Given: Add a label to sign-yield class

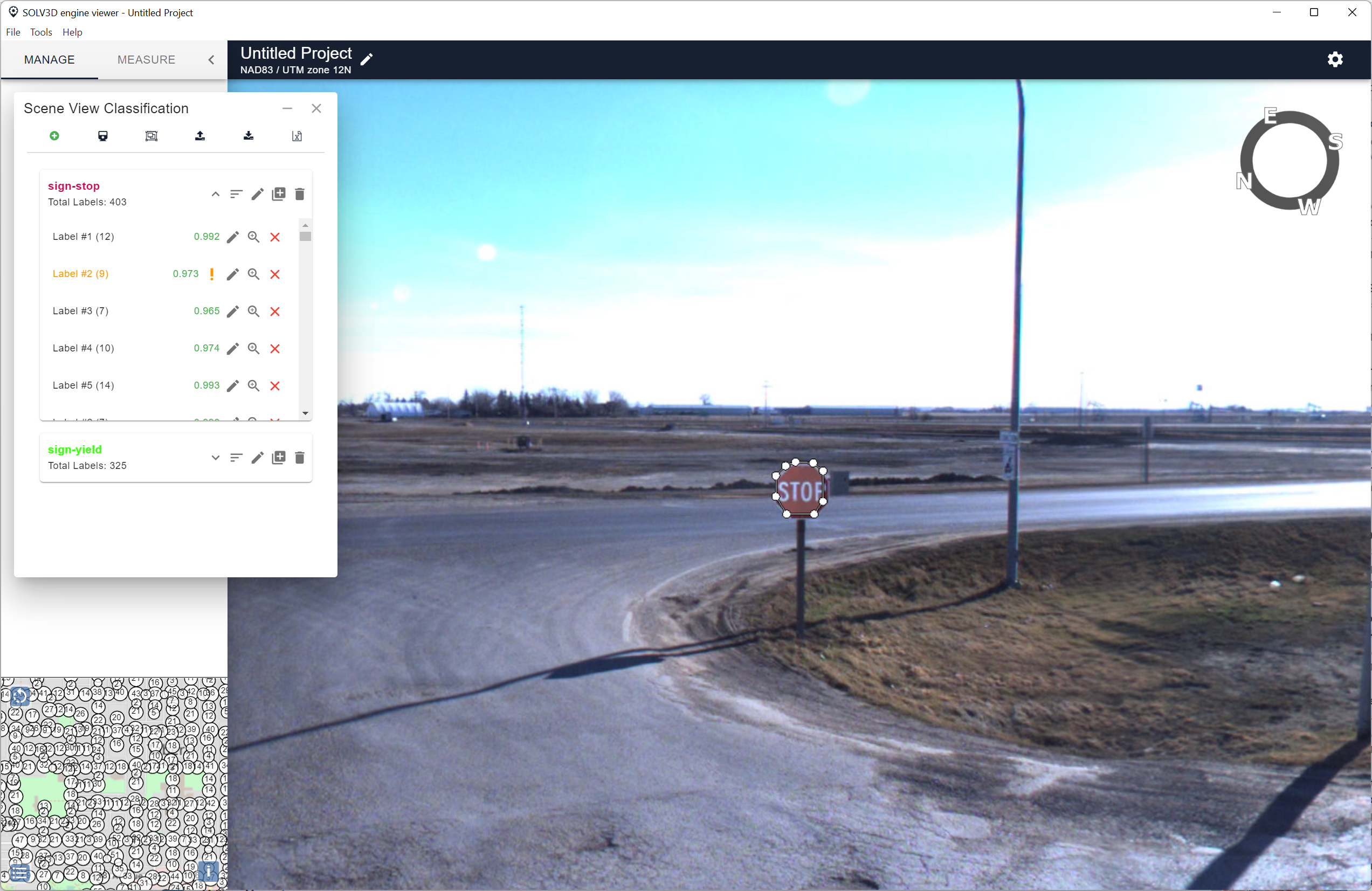Looking at the screenshot, I should [278, 458].
